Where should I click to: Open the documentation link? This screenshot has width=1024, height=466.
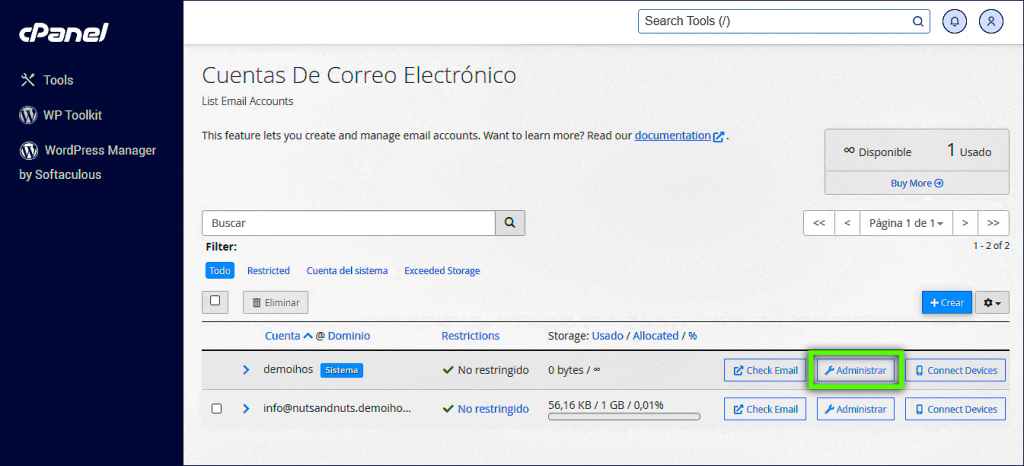click(x=672, y=135)
